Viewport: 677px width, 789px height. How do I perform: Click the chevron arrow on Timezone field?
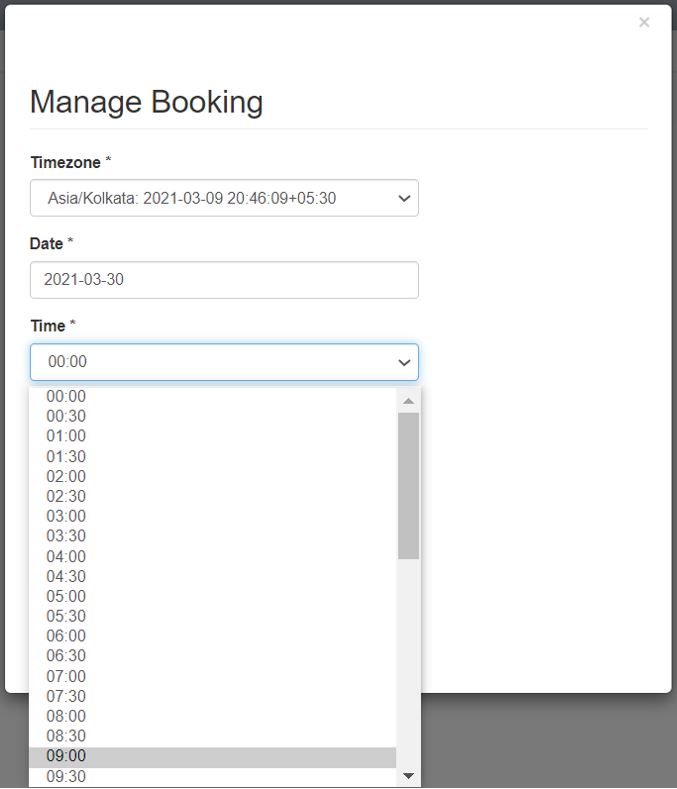tap(404, 198)
